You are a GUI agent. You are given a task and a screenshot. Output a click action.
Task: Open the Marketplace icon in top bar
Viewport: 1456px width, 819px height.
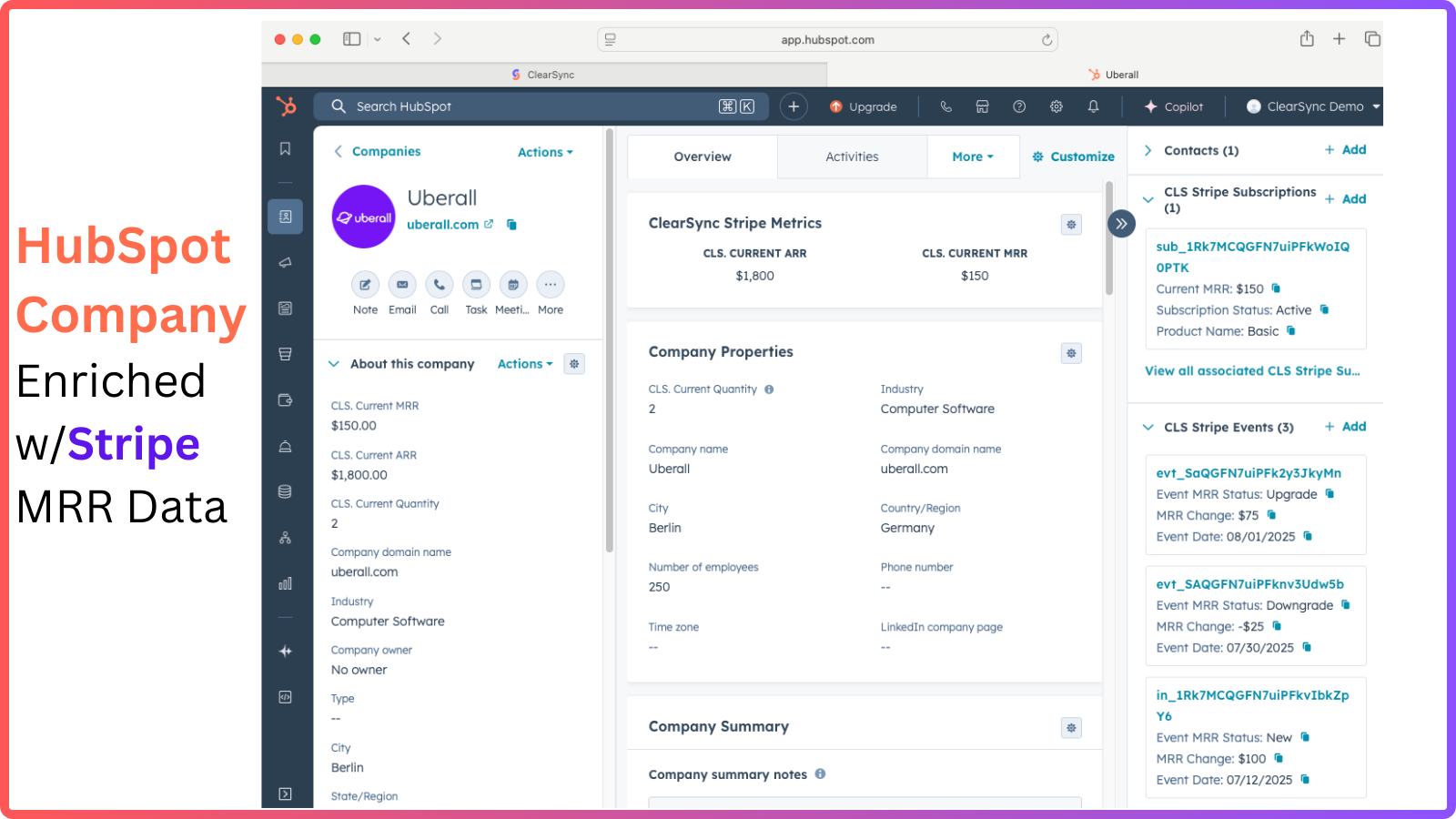pyautogui.click(x=982, y=106)
